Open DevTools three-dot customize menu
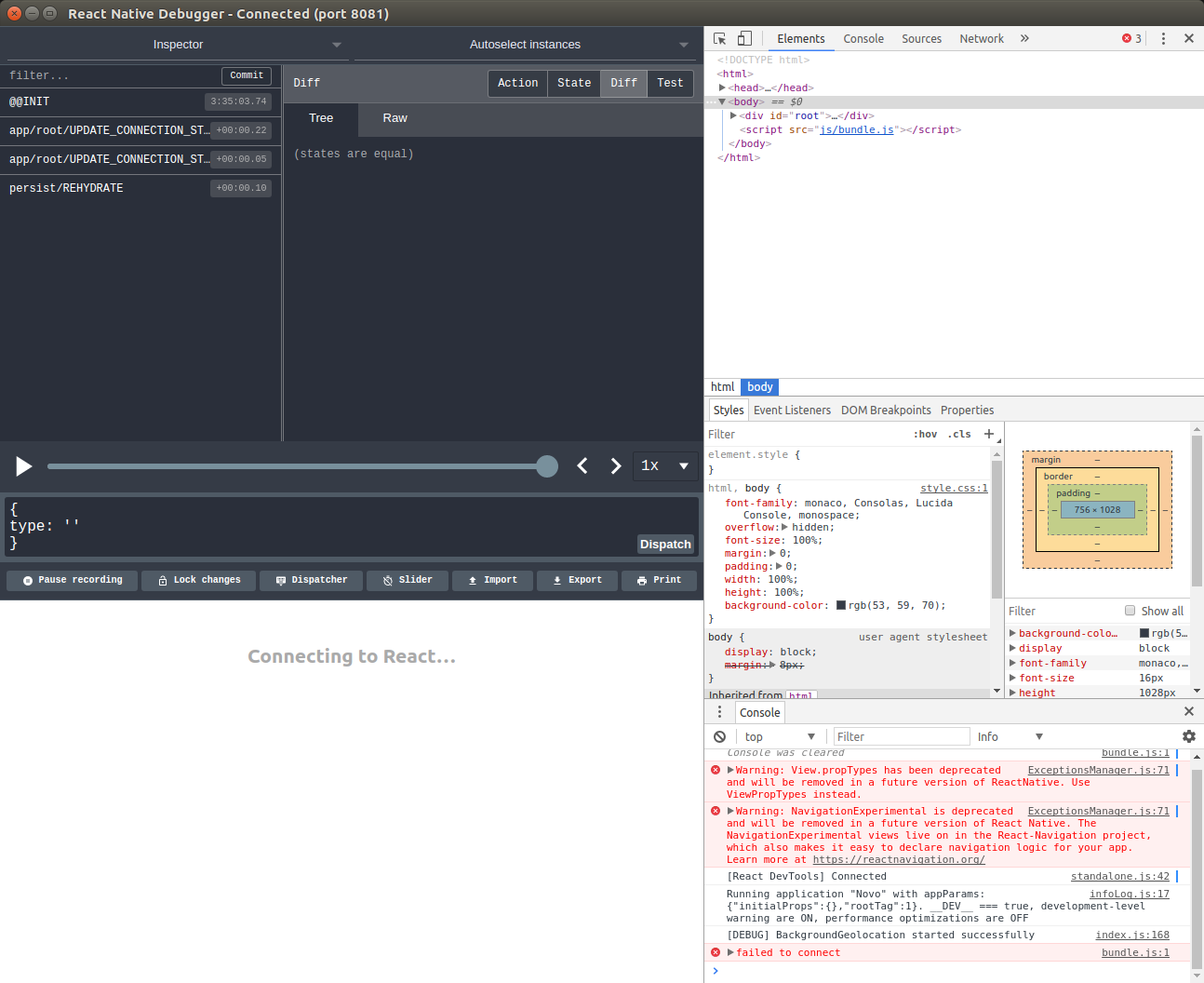The height and width of the screenshot is (983, 1204). (1163, 38)
